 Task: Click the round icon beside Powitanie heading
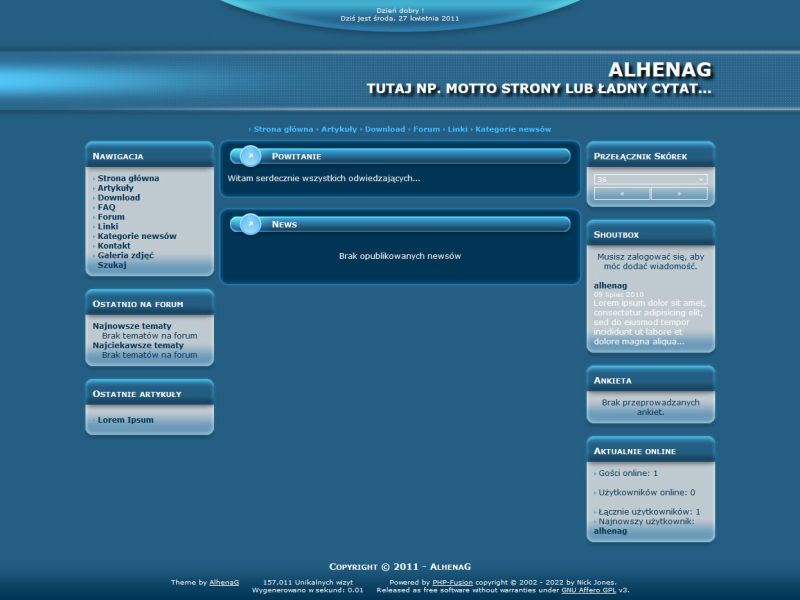250,156
